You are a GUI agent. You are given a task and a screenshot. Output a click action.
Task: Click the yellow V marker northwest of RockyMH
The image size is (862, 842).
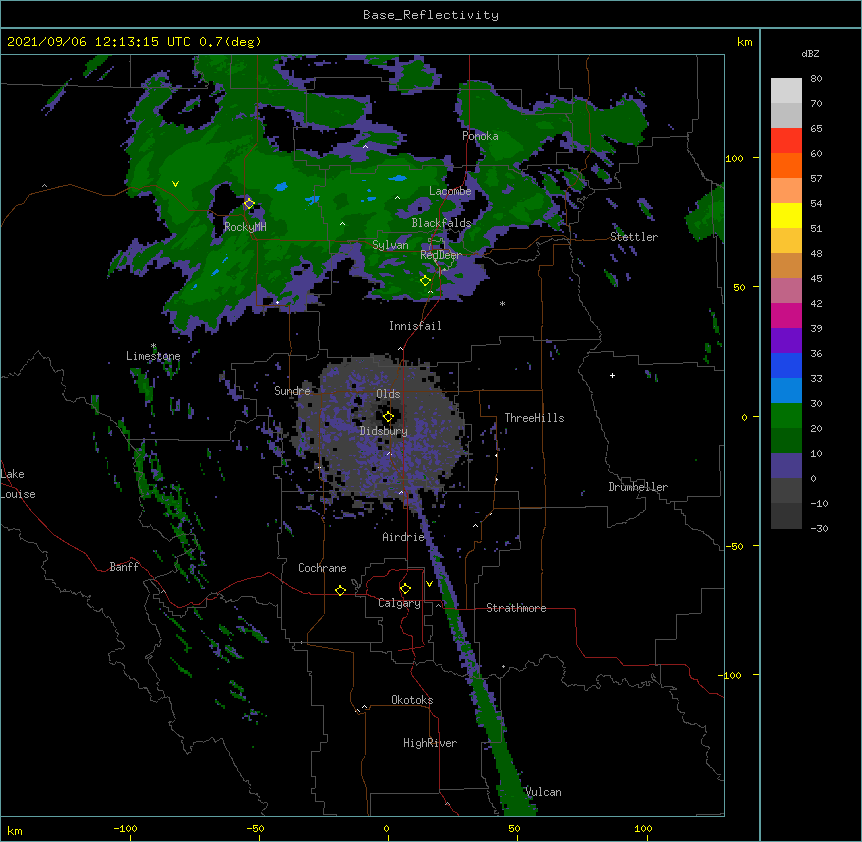tap(175, 184)
